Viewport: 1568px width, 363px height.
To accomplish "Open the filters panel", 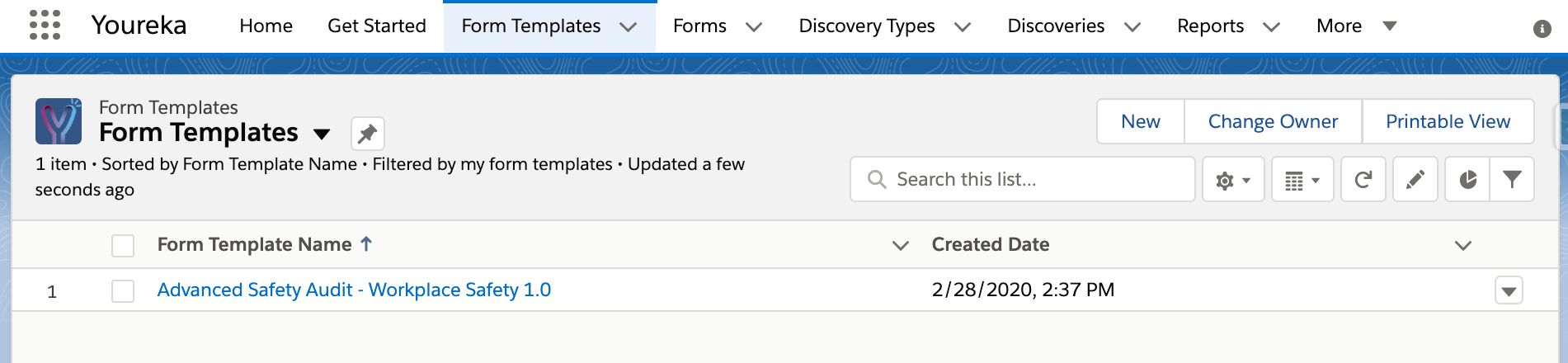I will [x=1512, y=180].
